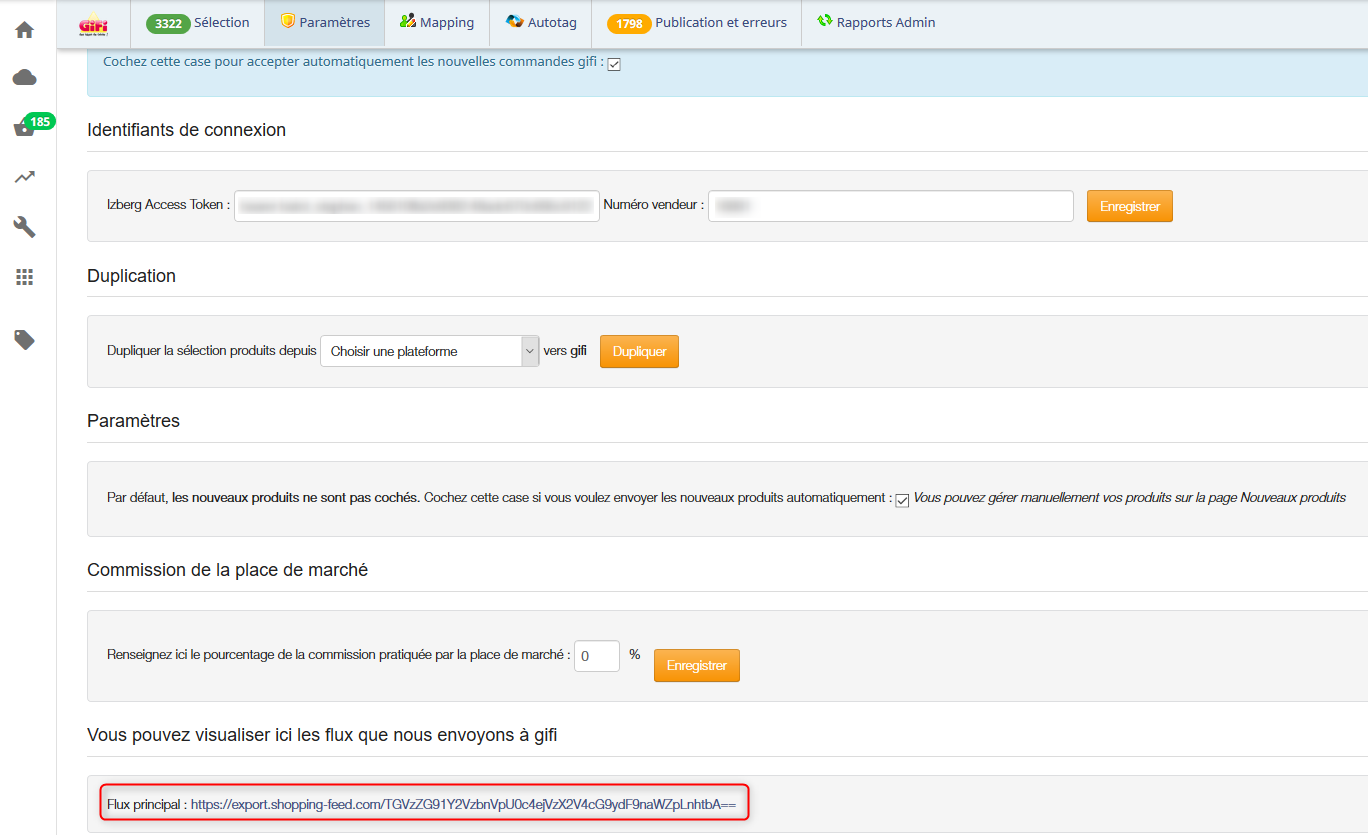The height and width of the screenshot is (835, 1368).
Task: Click the commission percentage input field
Action: pos(597,656)
